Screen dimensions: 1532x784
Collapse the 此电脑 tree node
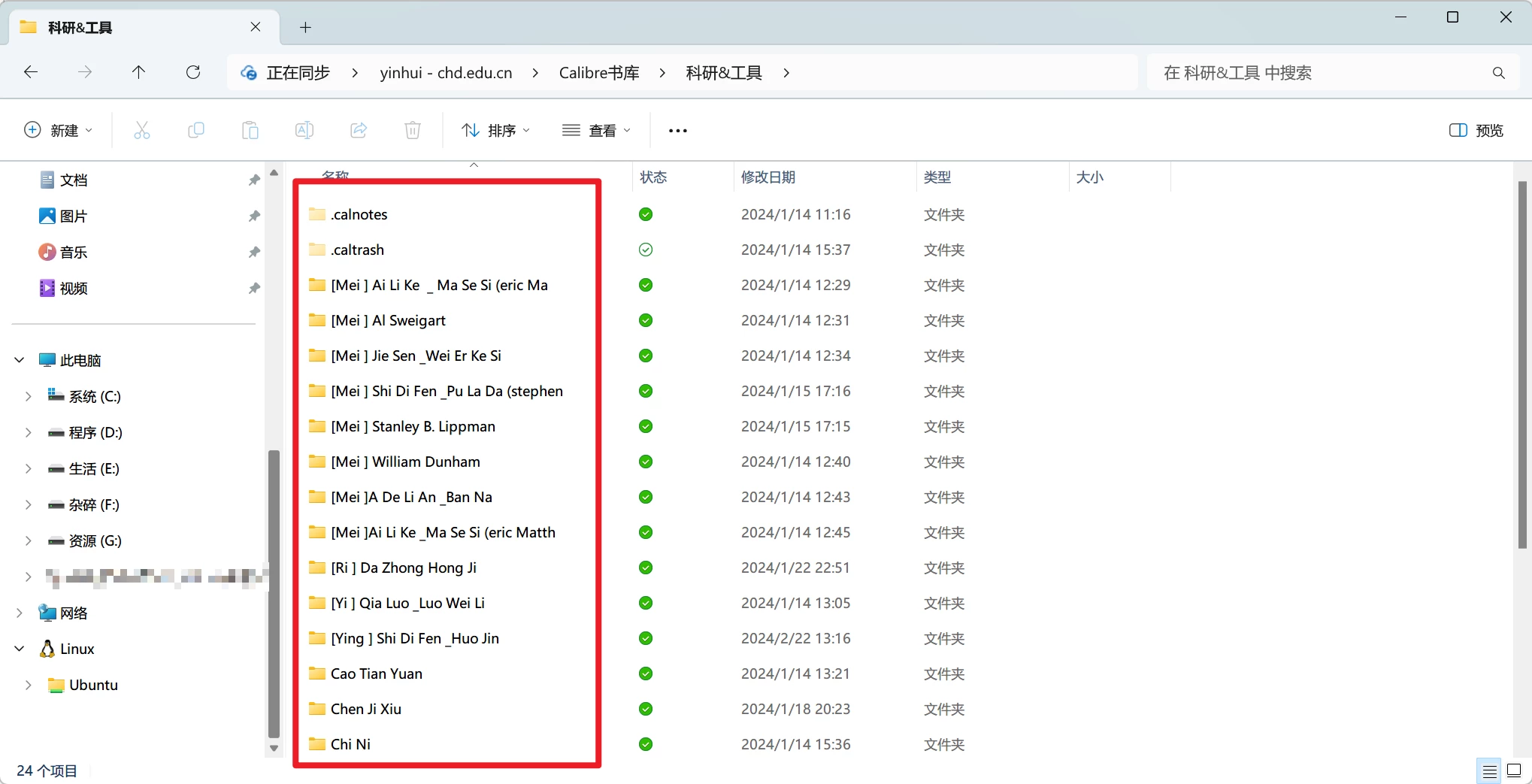pos(20,361)
